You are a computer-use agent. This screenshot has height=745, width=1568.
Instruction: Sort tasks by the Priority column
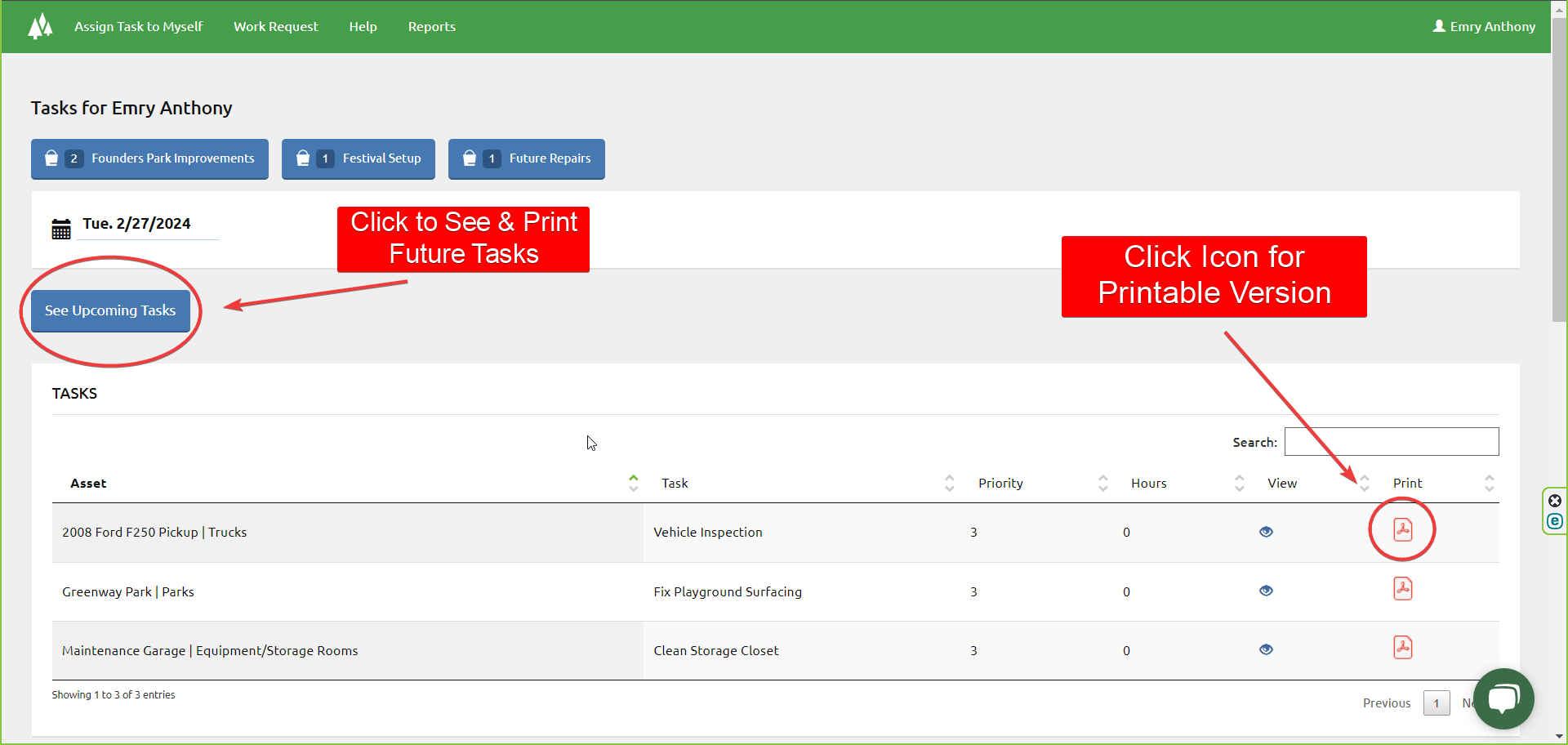point(1104,483)
